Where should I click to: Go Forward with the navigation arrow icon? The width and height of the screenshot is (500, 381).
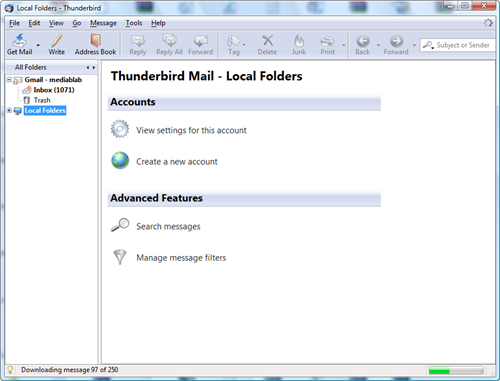point(396,41)
